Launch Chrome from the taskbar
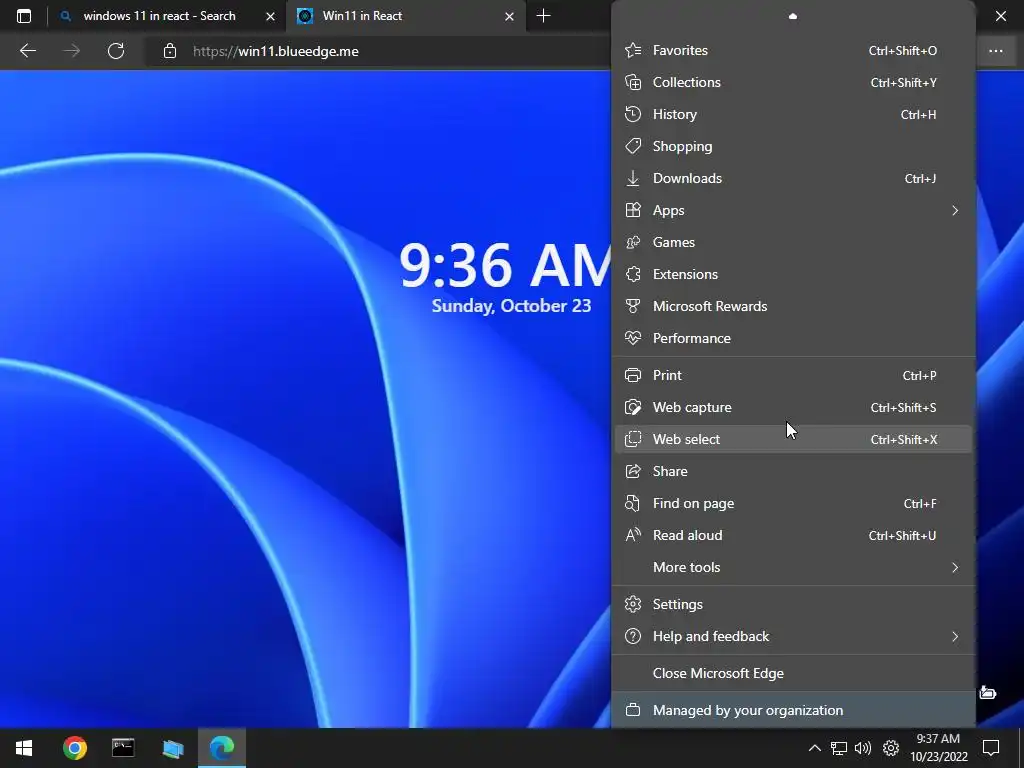This screenshot has height=768, width=1024. [75, 748]
